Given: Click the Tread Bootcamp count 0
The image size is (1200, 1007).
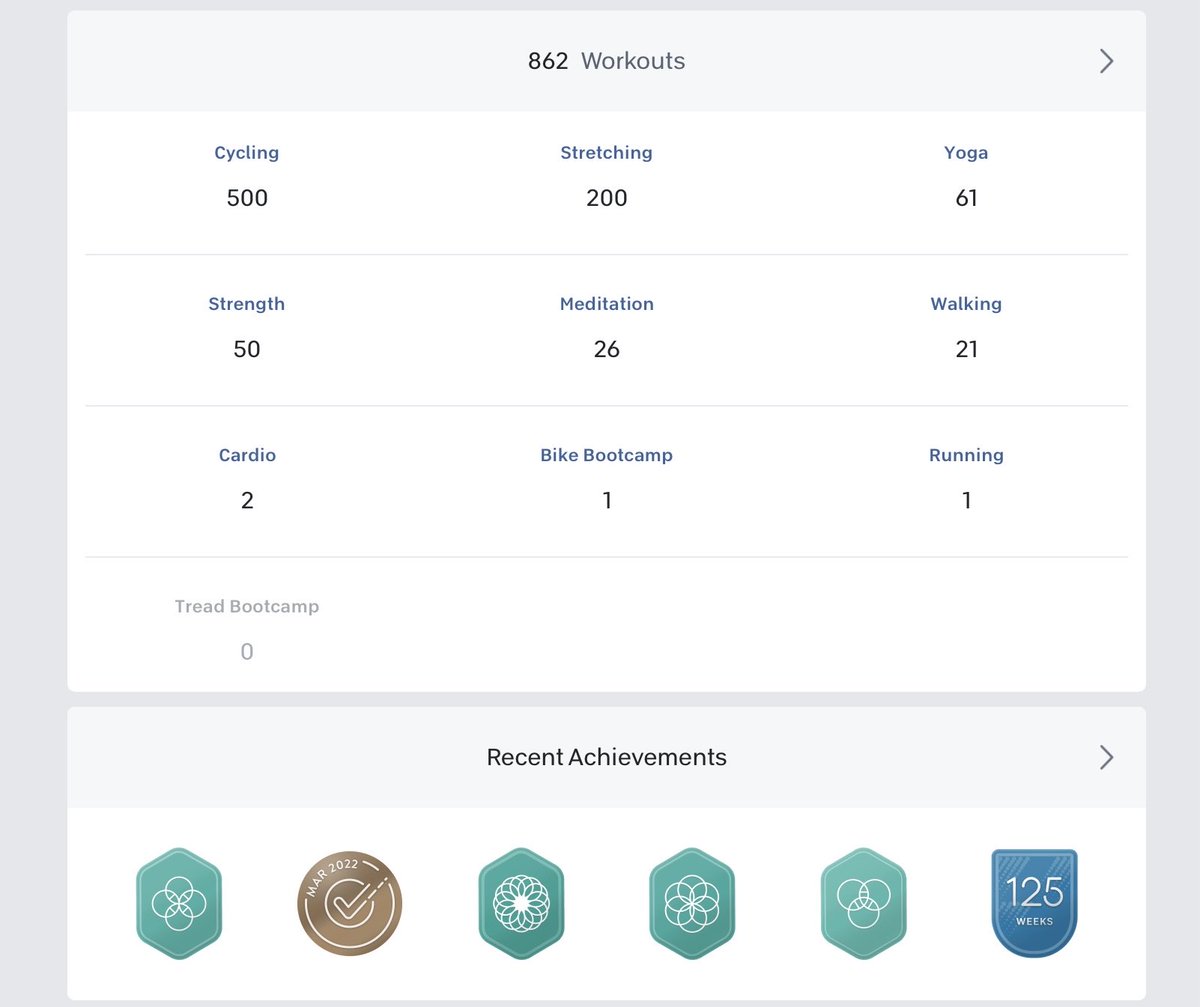Looking at the screenshot, I should pyautogui.click(x=247, y=652).
